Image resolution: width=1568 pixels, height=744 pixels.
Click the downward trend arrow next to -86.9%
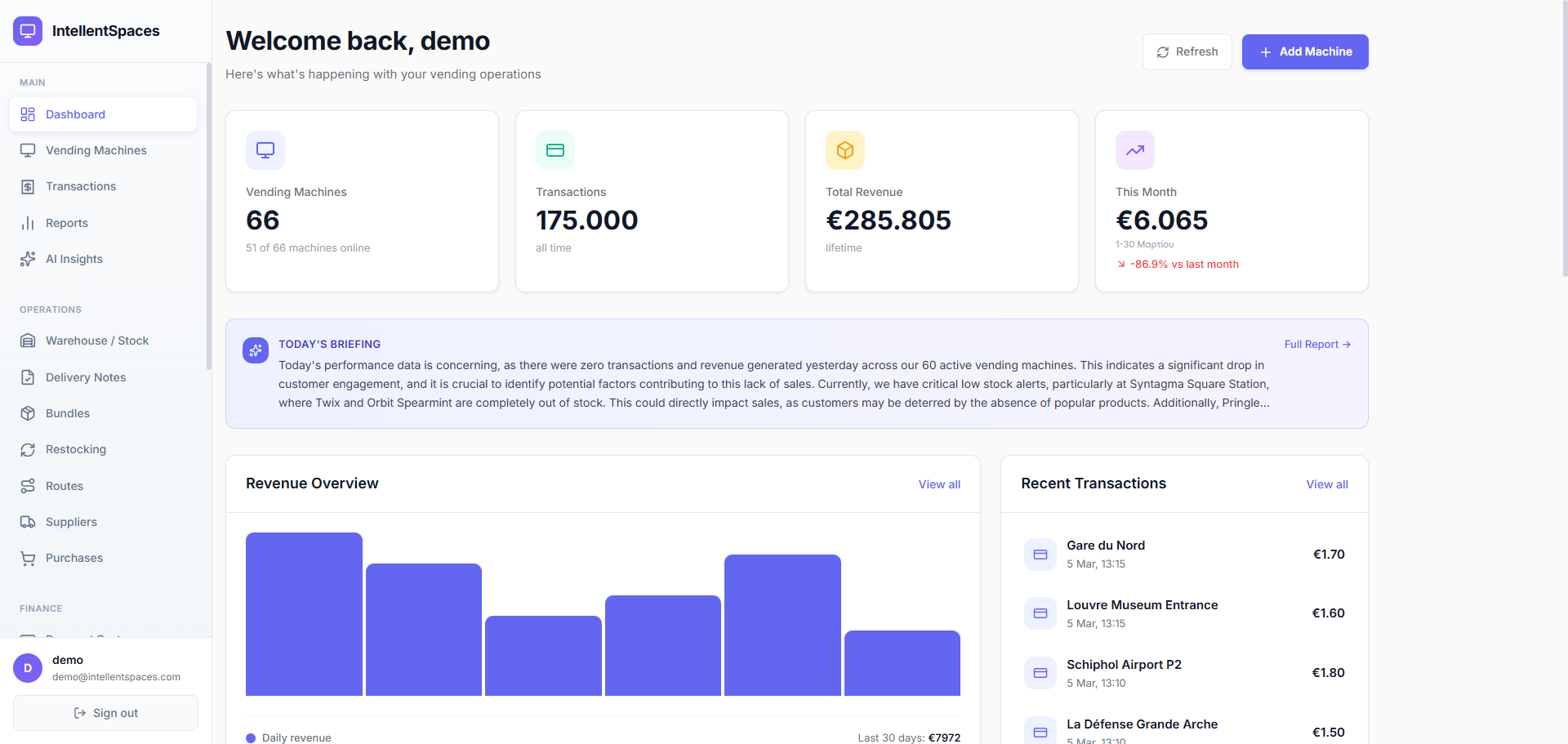(1121, 264)
